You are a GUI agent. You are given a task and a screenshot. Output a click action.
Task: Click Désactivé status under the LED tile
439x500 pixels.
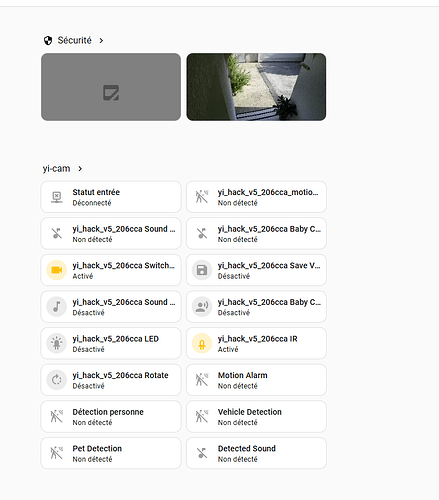88,349
